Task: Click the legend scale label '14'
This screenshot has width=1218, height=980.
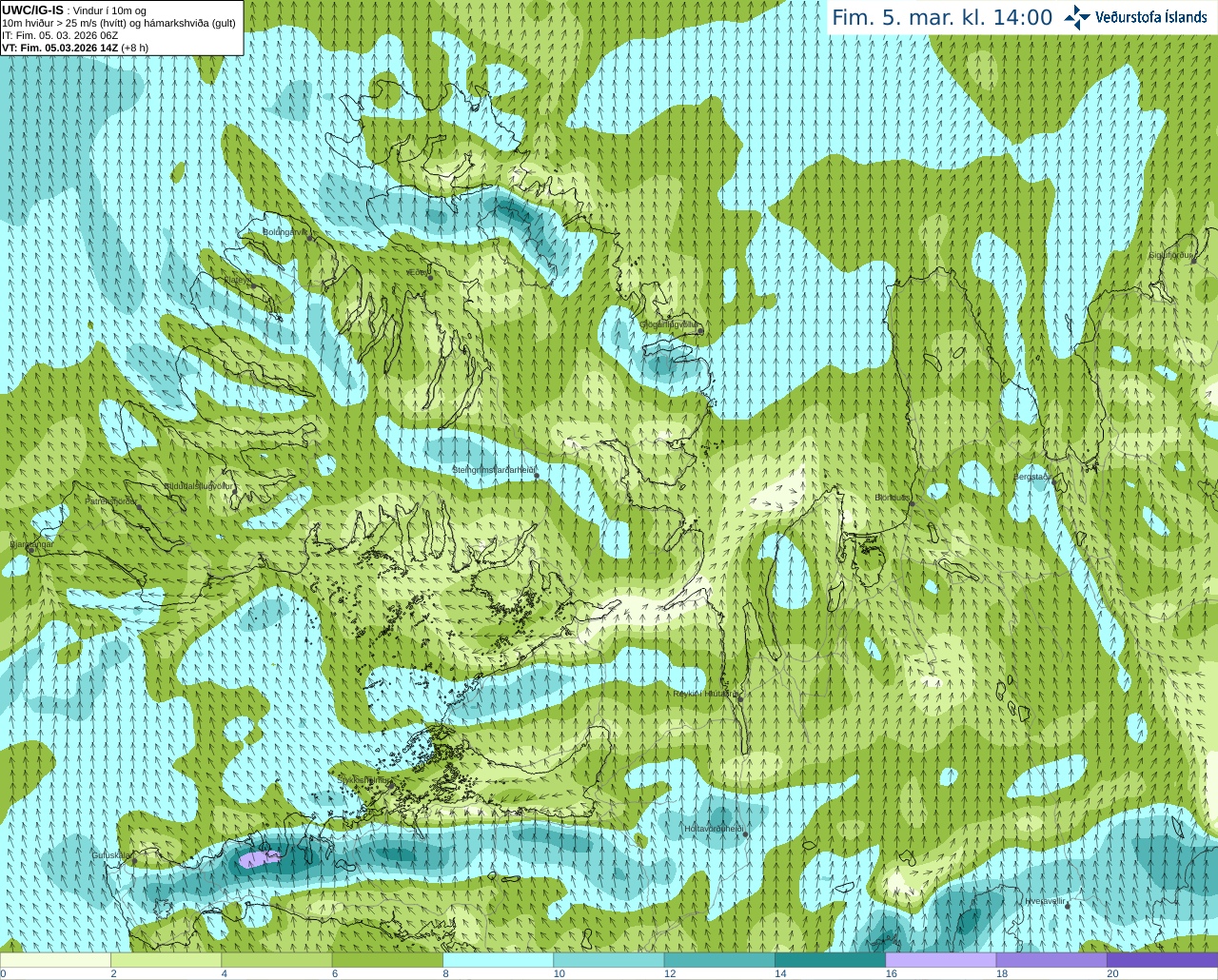Action: [780, 973]
